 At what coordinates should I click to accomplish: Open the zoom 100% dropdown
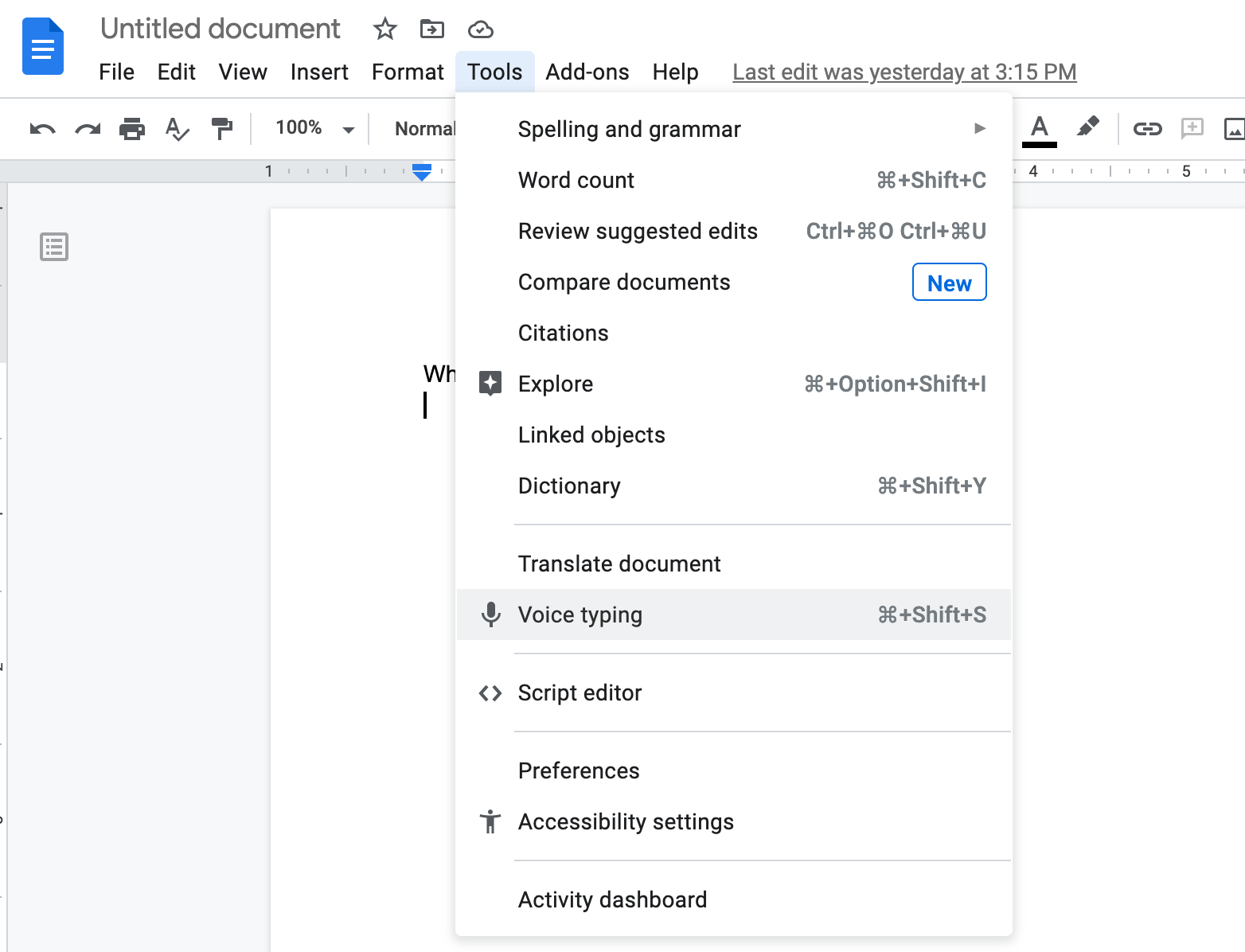click(314, 128)
